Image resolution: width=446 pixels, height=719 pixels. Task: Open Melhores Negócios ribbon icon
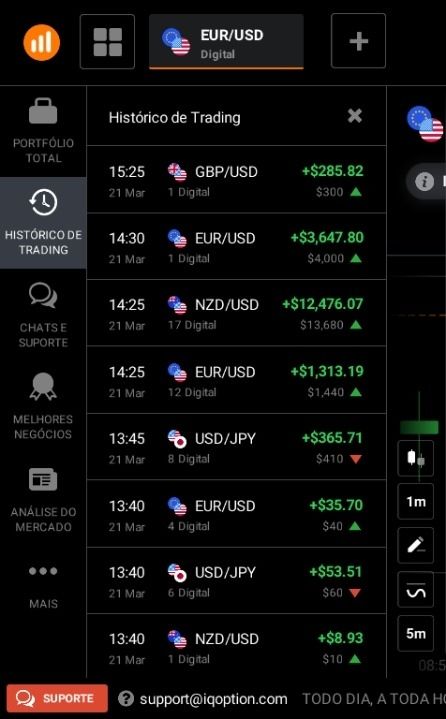tap(43, 406)
